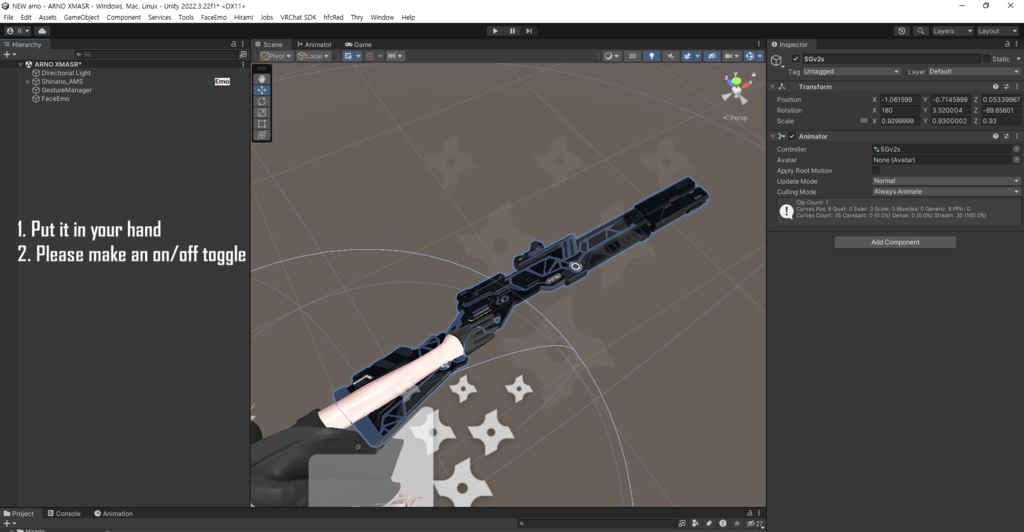Open the Layer Default dropdown

(x=974, y=72)
